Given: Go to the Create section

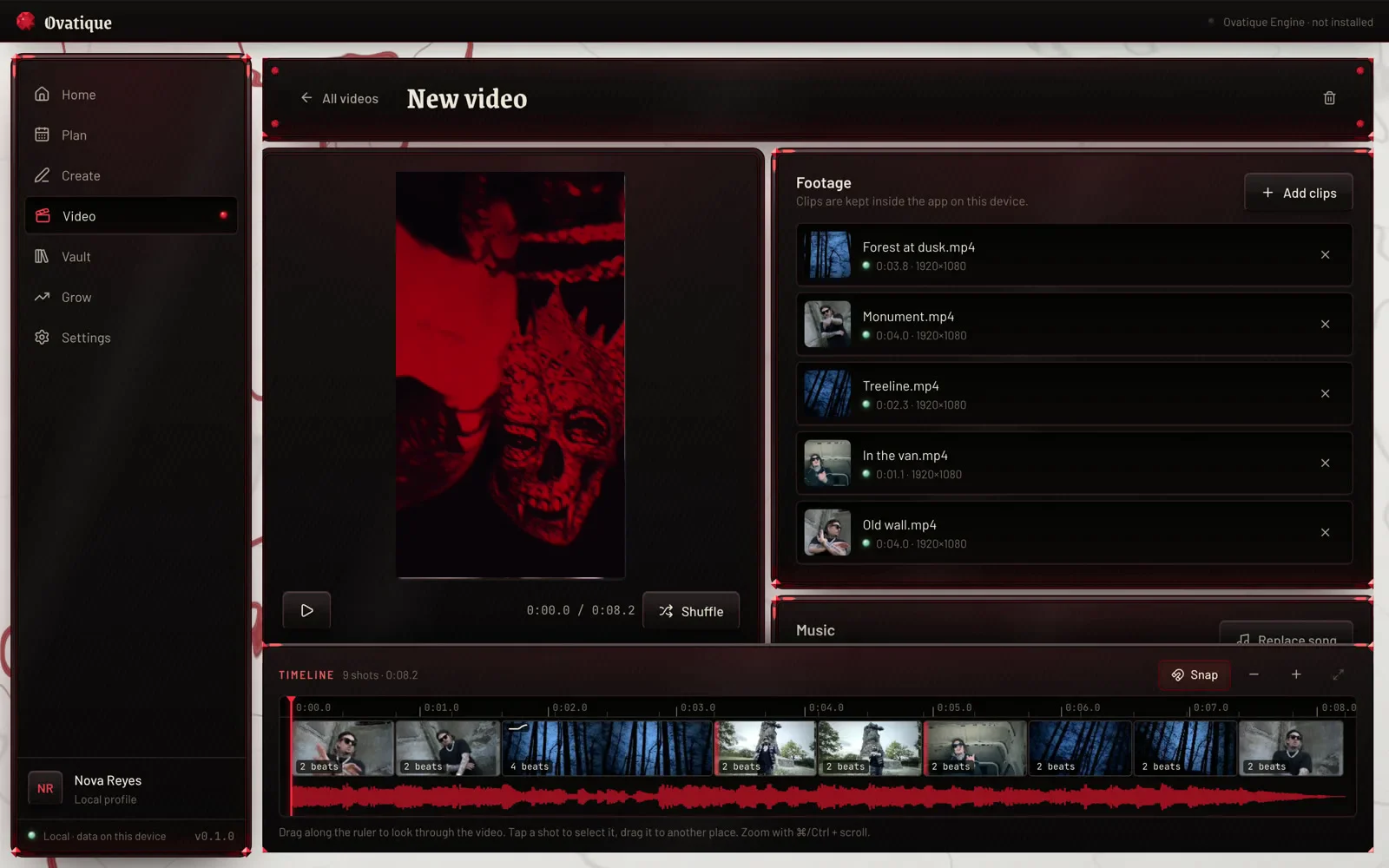Looking at the screenshot, I should [x=131, y=175].
